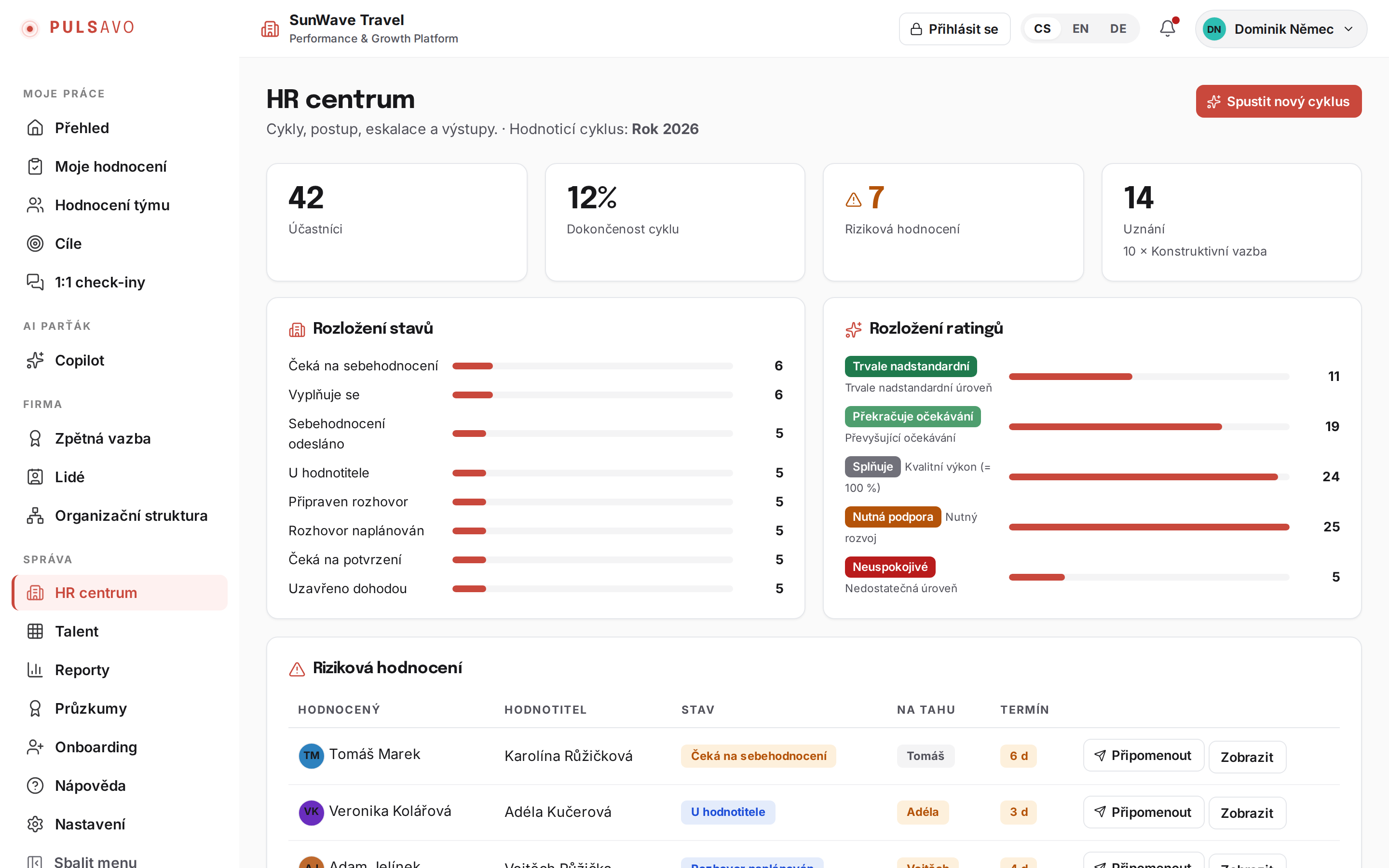Click the Riziková hodnocení warning icon
Viewport: 1389px width, 868px height.
pyautogui.click(x=297, y=669)
